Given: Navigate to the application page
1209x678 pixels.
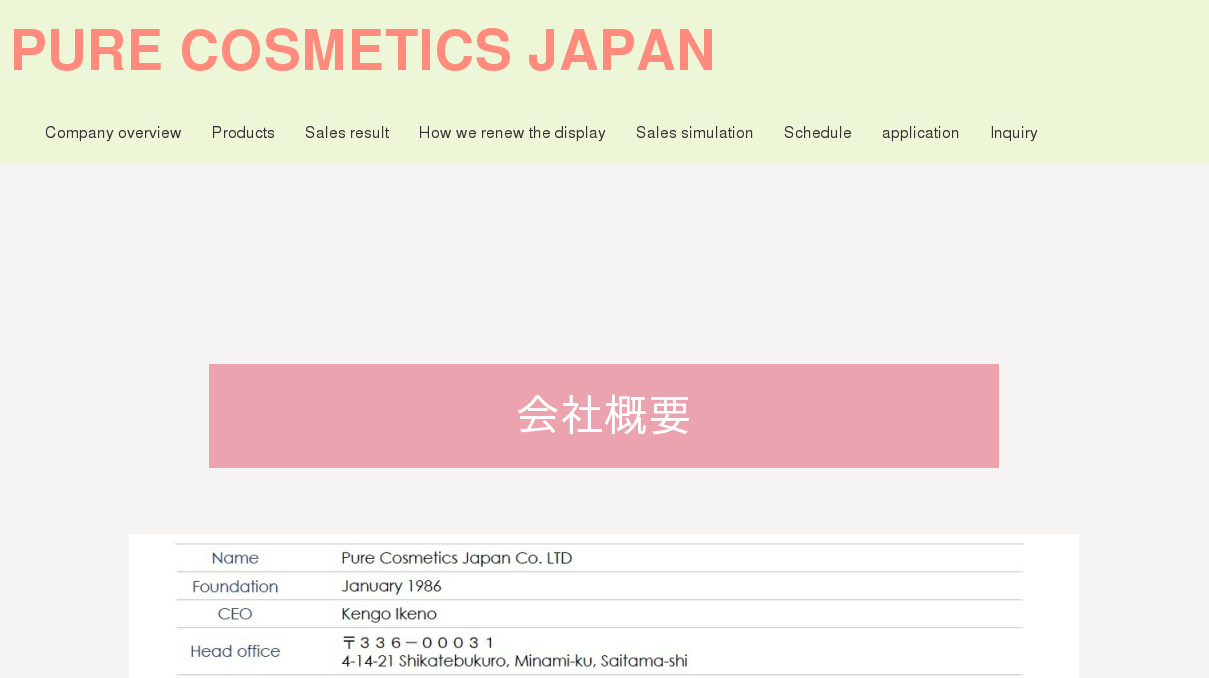Looking at the screenshot, I should click(920, 133).
